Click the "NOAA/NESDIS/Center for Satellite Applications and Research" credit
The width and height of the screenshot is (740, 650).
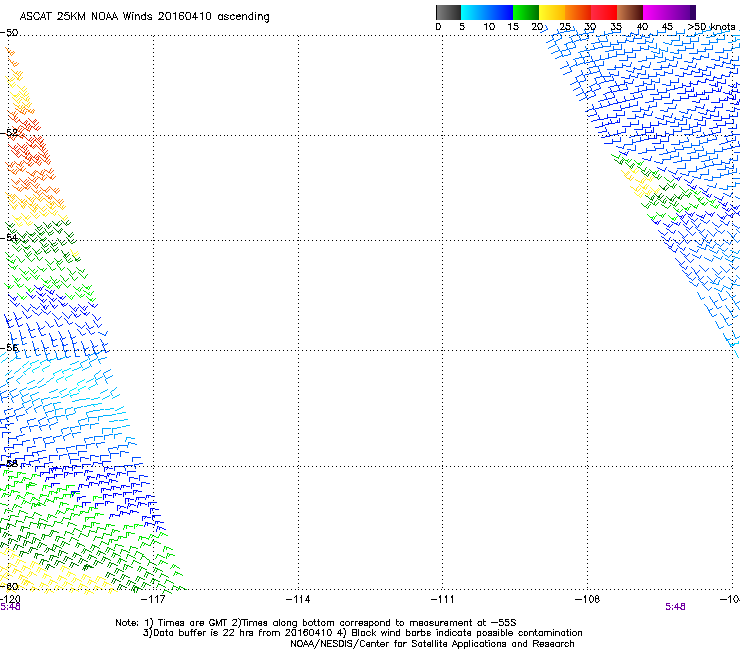pos(432,644)
